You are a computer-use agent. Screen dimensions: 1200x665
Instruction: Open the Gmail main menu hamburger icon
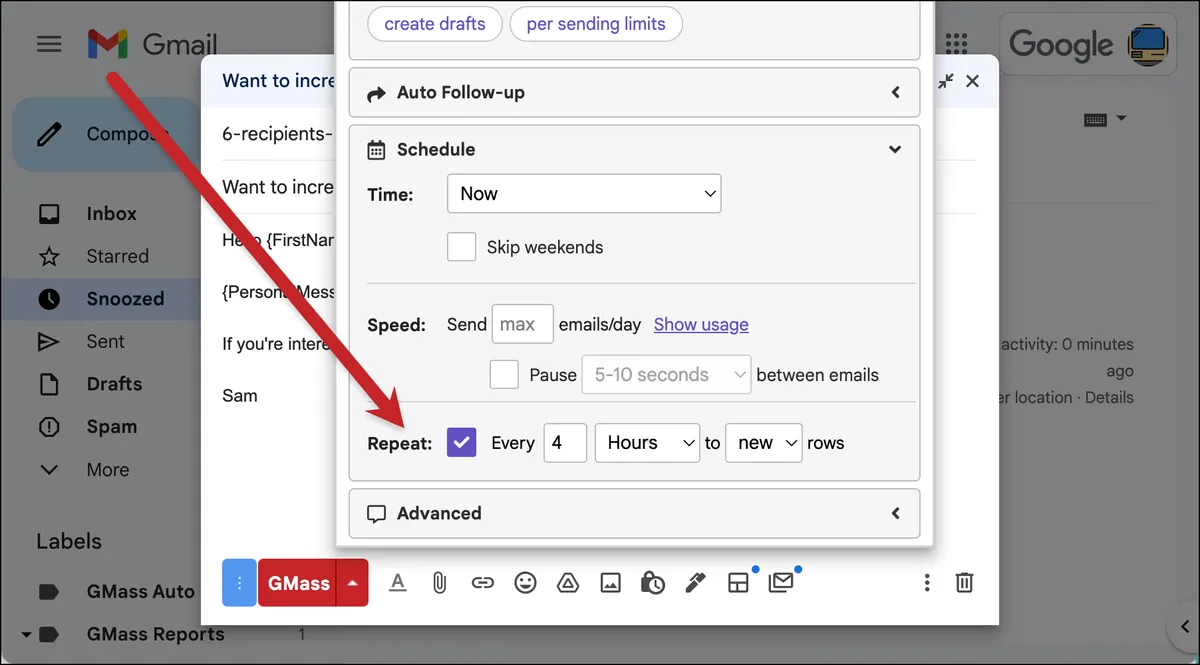pos(49,44)
